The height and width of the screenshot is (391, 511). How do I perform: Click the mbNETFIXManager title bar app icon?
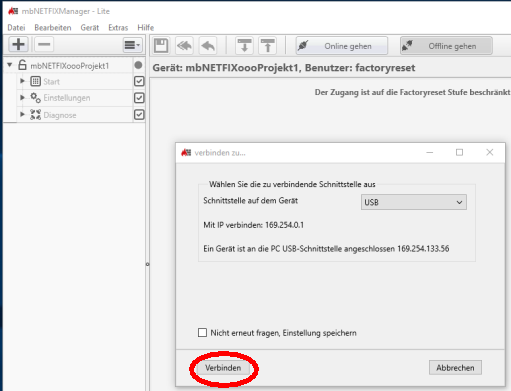(x=13, y=11)
